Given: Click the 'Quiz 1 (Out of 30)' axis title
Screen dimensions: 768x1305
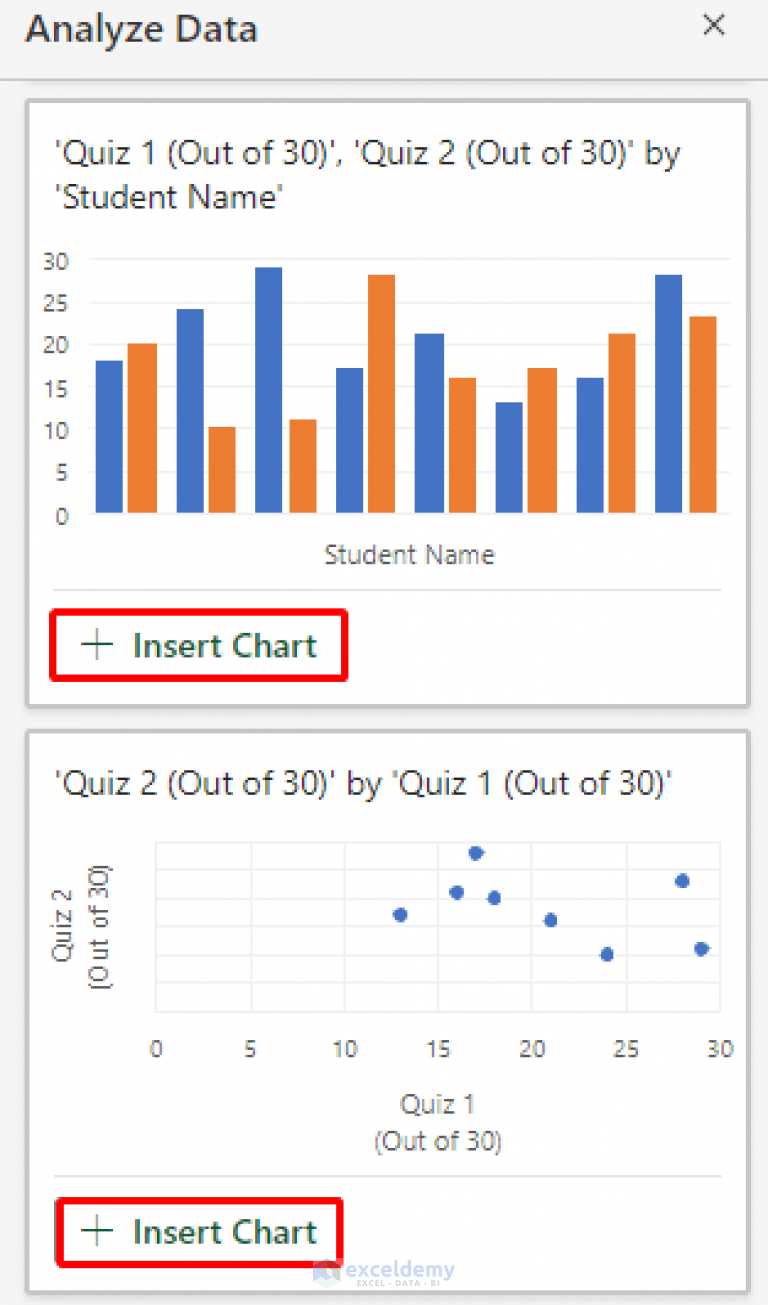Looking at the screenshot, I should (x=437, y=1121).
